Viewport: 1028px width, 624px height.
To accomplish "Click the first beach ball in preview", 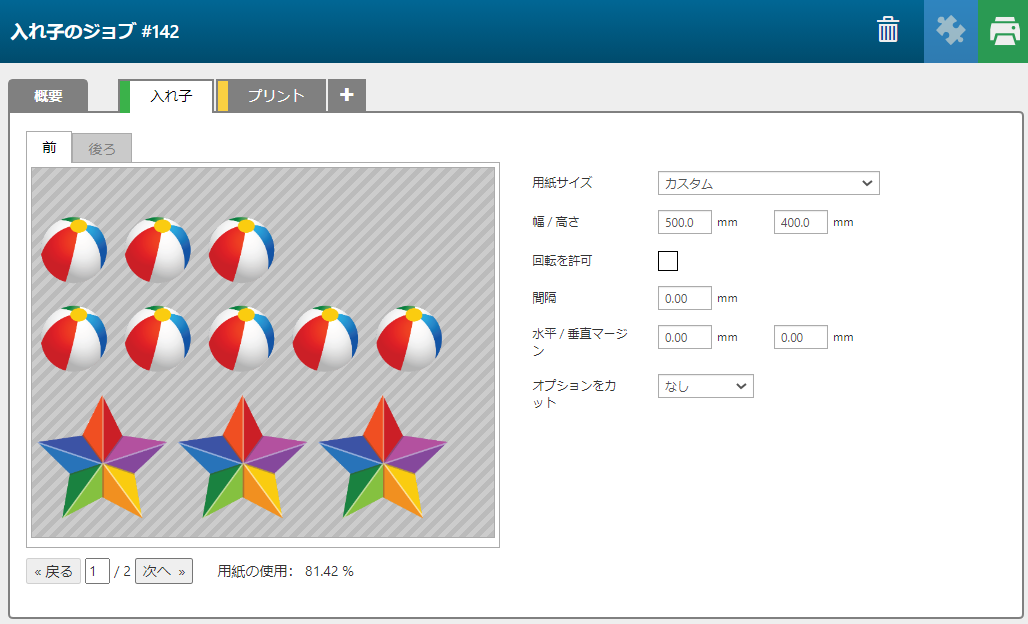I will [x=74, y=250].
